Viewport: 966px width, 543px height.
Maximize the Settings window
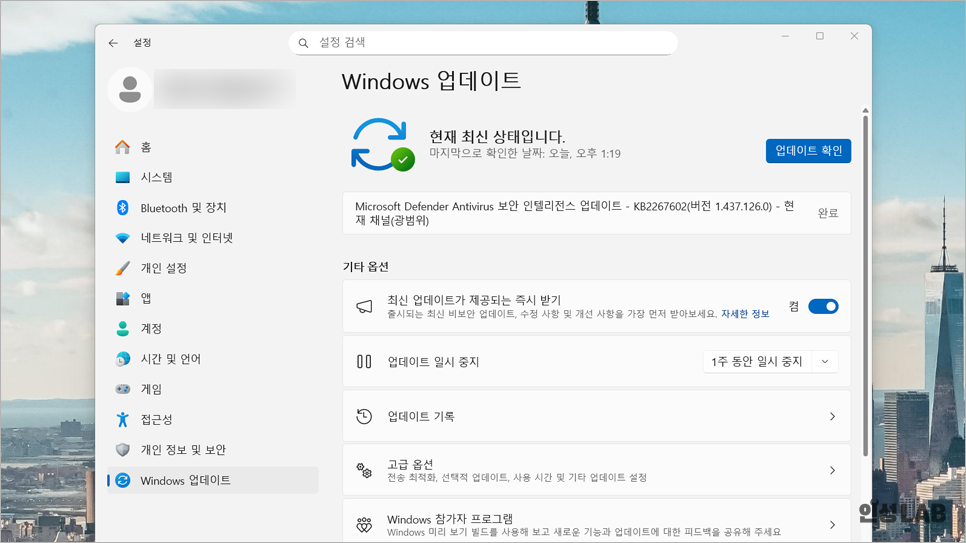click(x=819, y=36)
